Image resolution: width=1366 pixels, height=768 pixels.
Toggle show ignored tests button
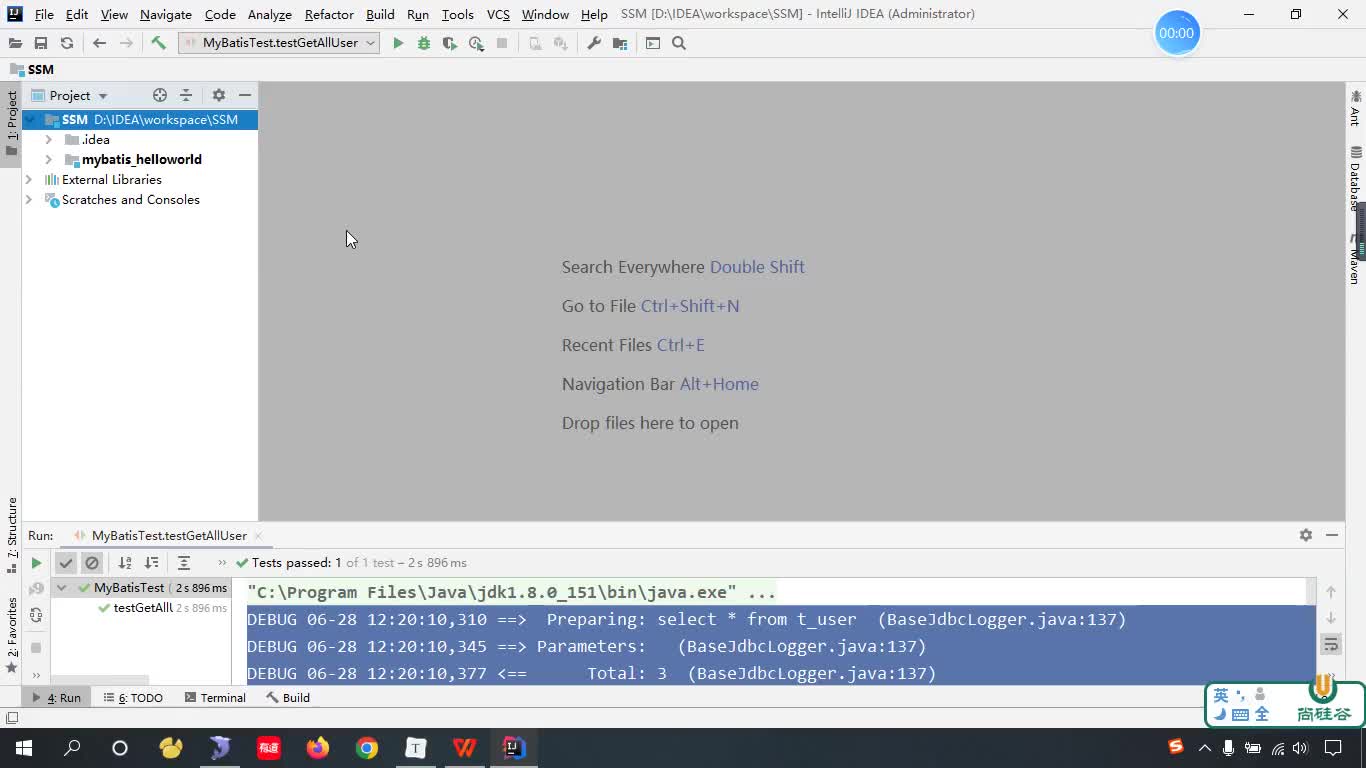tap(92, 563)
